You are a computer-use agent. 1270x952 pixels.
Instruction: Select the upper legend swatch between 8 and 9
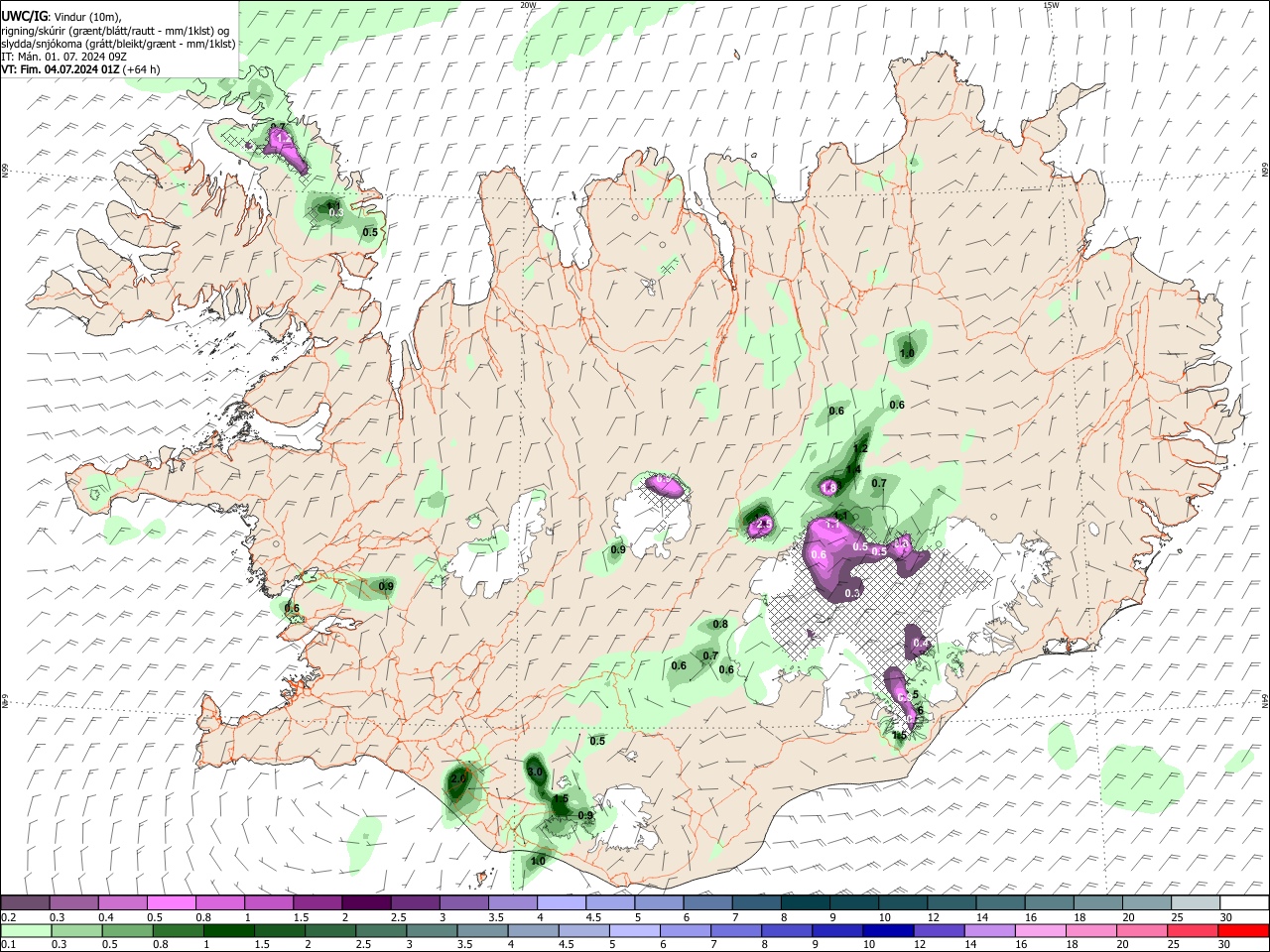point(805,903)
